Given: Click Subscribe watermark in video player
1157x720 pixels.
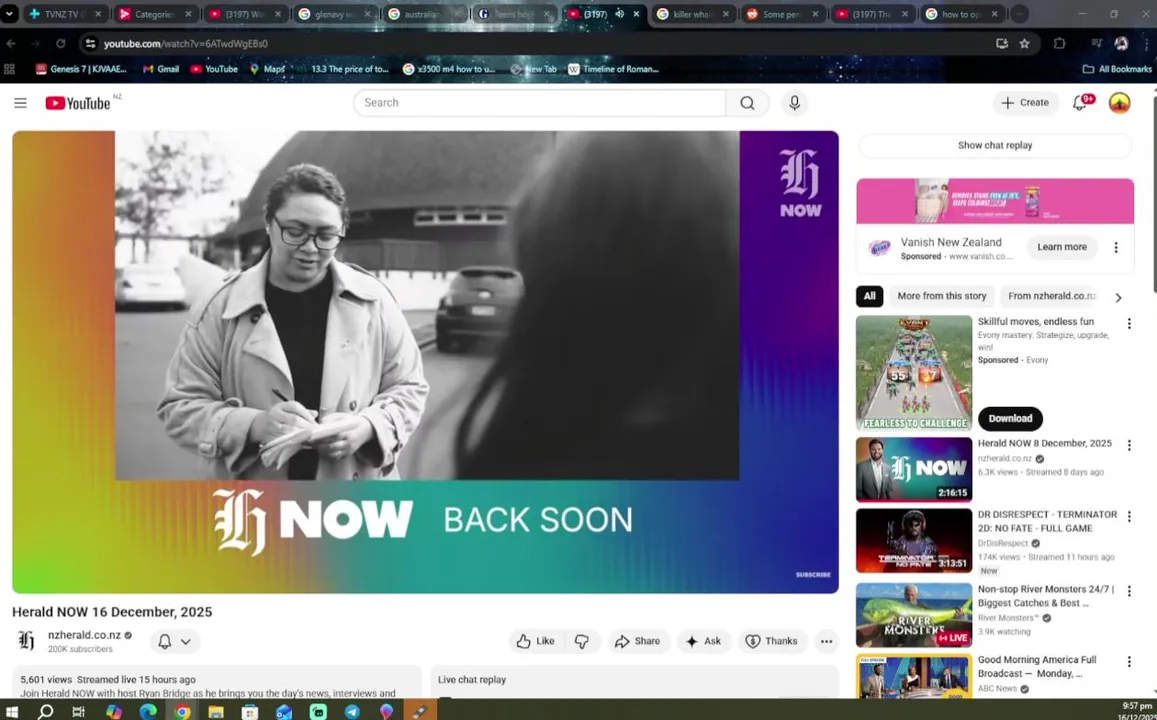Looking at the screenshot, I should point(813,575).
